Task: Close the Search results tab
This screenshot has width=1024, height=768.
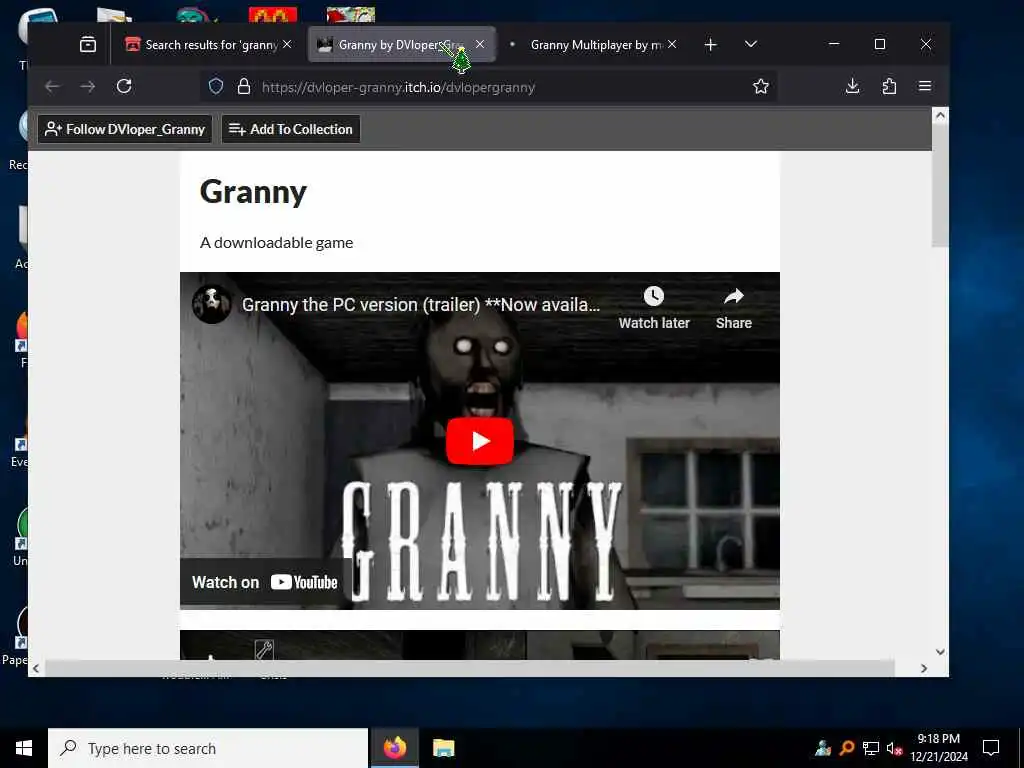Action: pos(287,44)
